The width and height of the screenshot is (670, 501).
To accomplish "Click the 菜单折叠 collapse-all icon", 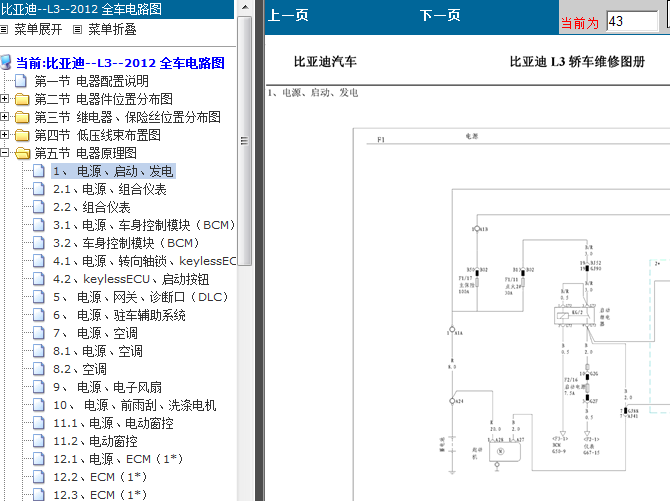I will [x=77, y=29].
